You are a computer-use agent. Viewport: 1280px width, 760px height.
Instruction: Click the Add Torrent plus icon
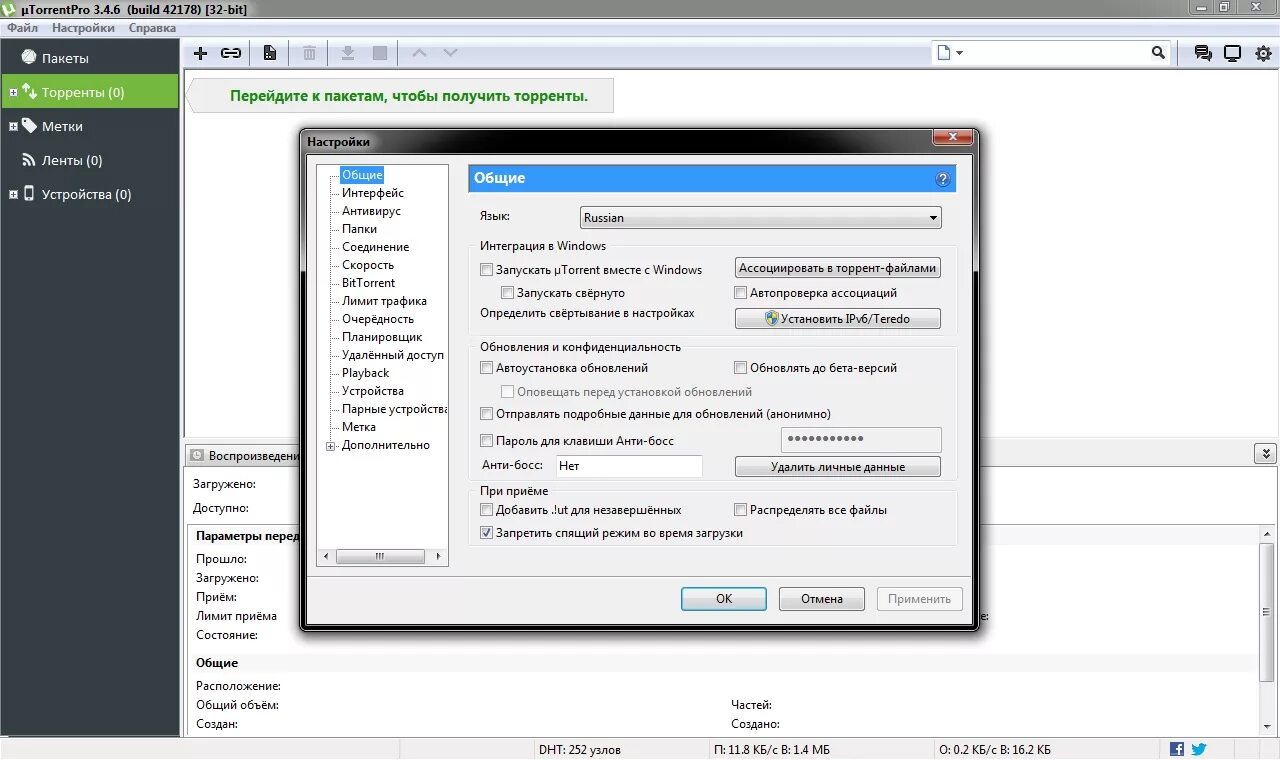pos(200,53)
